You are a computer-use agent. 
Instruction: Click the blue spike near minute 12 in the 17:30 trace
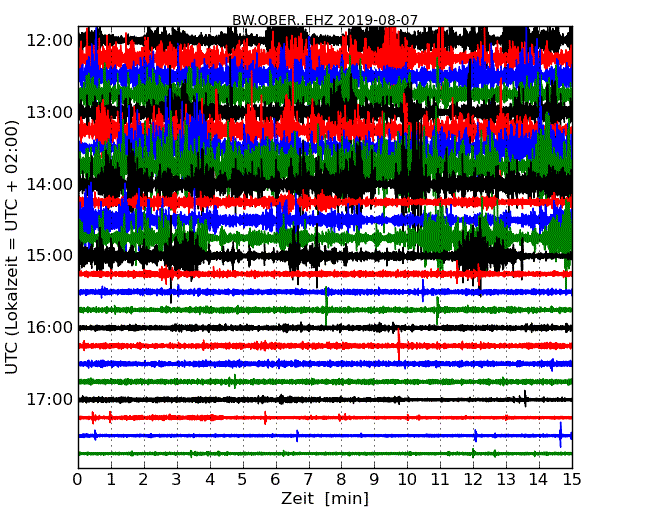[x=475, y=436]
